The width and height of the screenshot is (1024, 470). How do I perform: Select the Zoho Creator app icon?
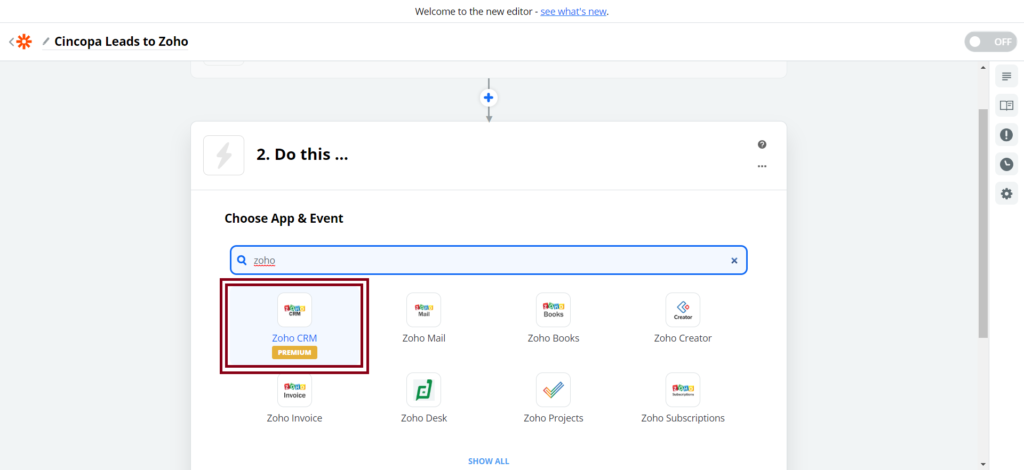point(683,310)
